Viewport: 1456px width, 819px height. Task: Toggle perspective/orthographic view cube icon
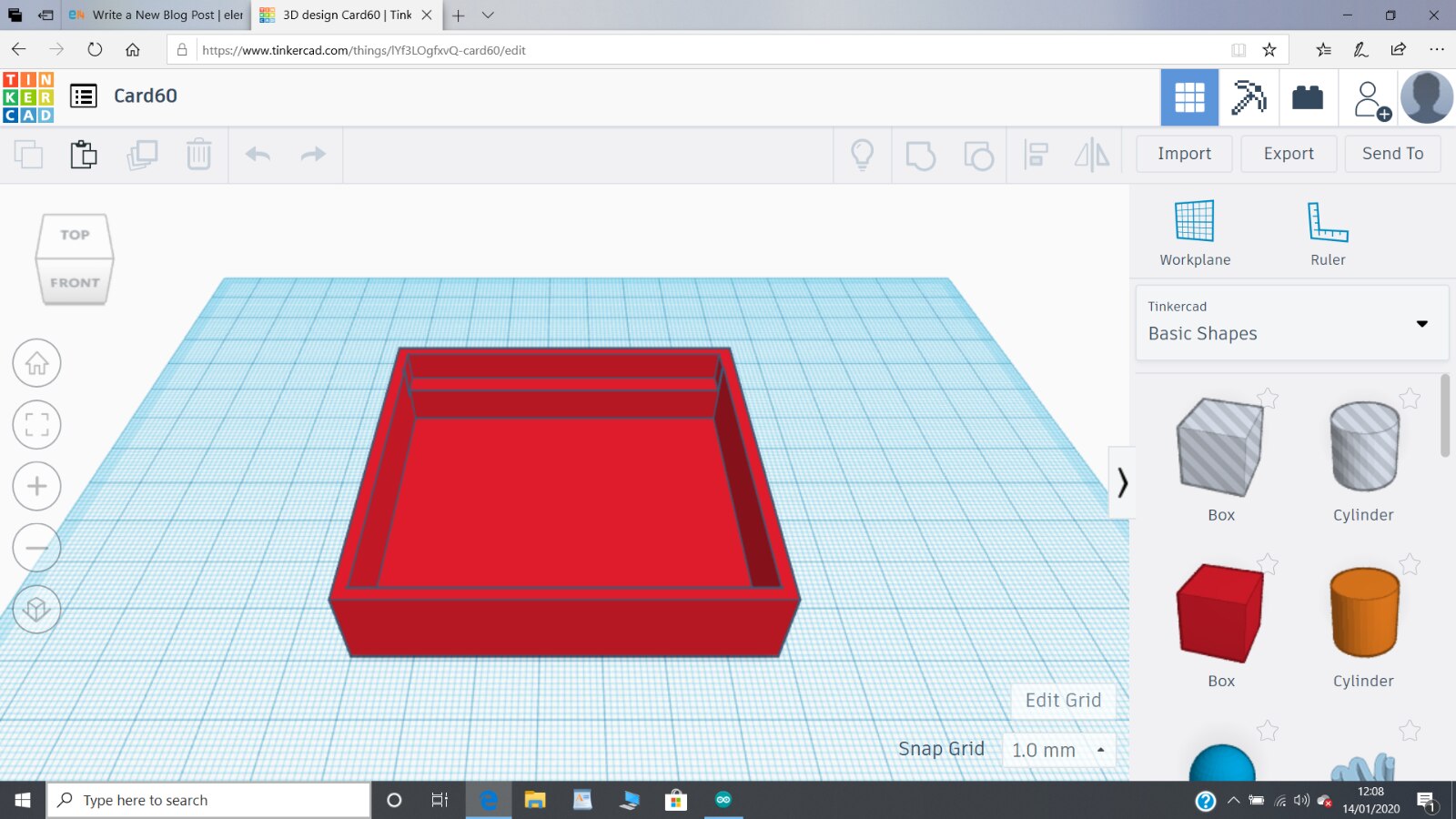(36, 609)
